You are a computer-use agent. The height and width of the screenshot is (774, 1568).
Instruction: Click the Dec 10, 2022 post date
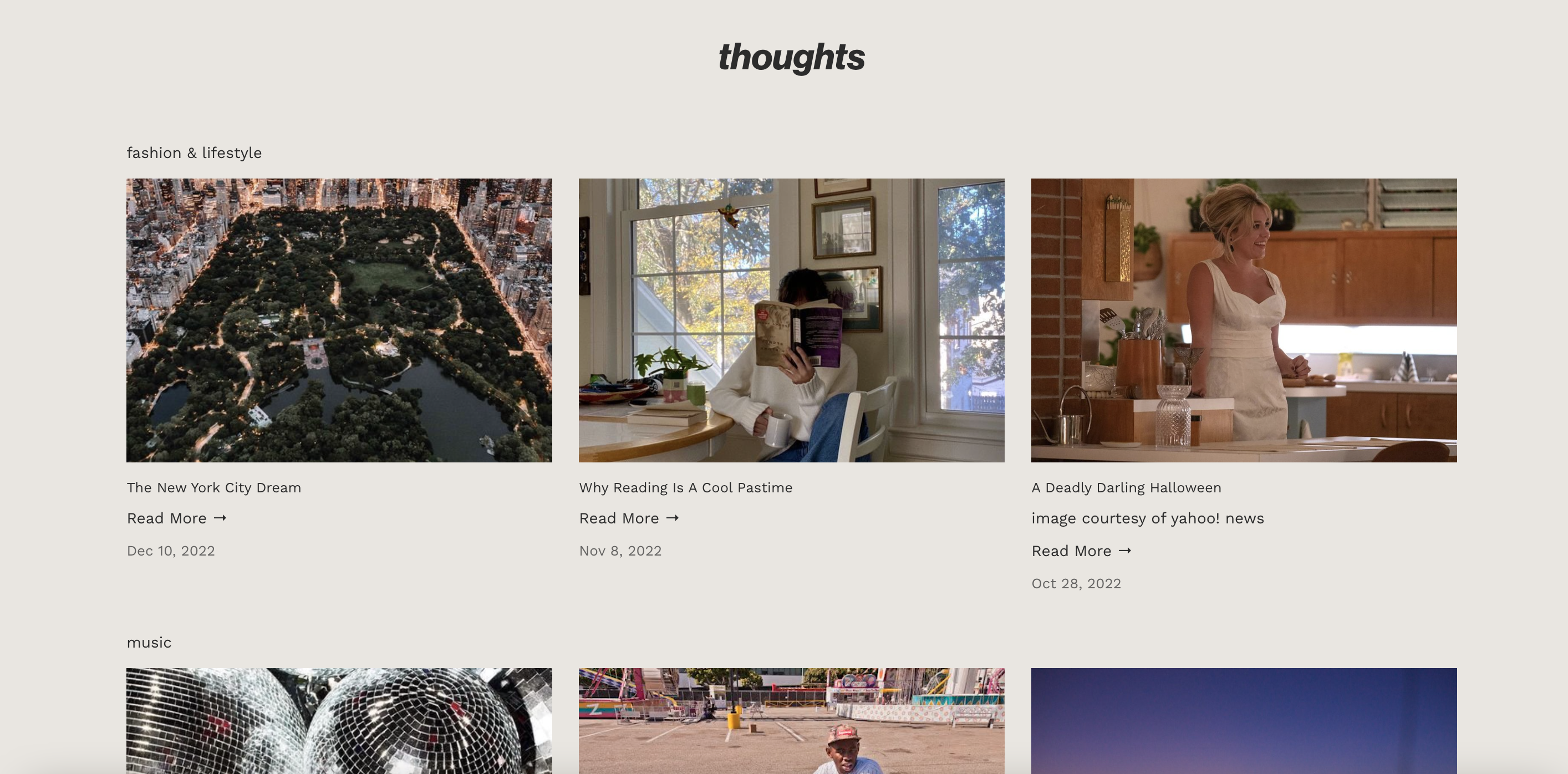(170, 551)
